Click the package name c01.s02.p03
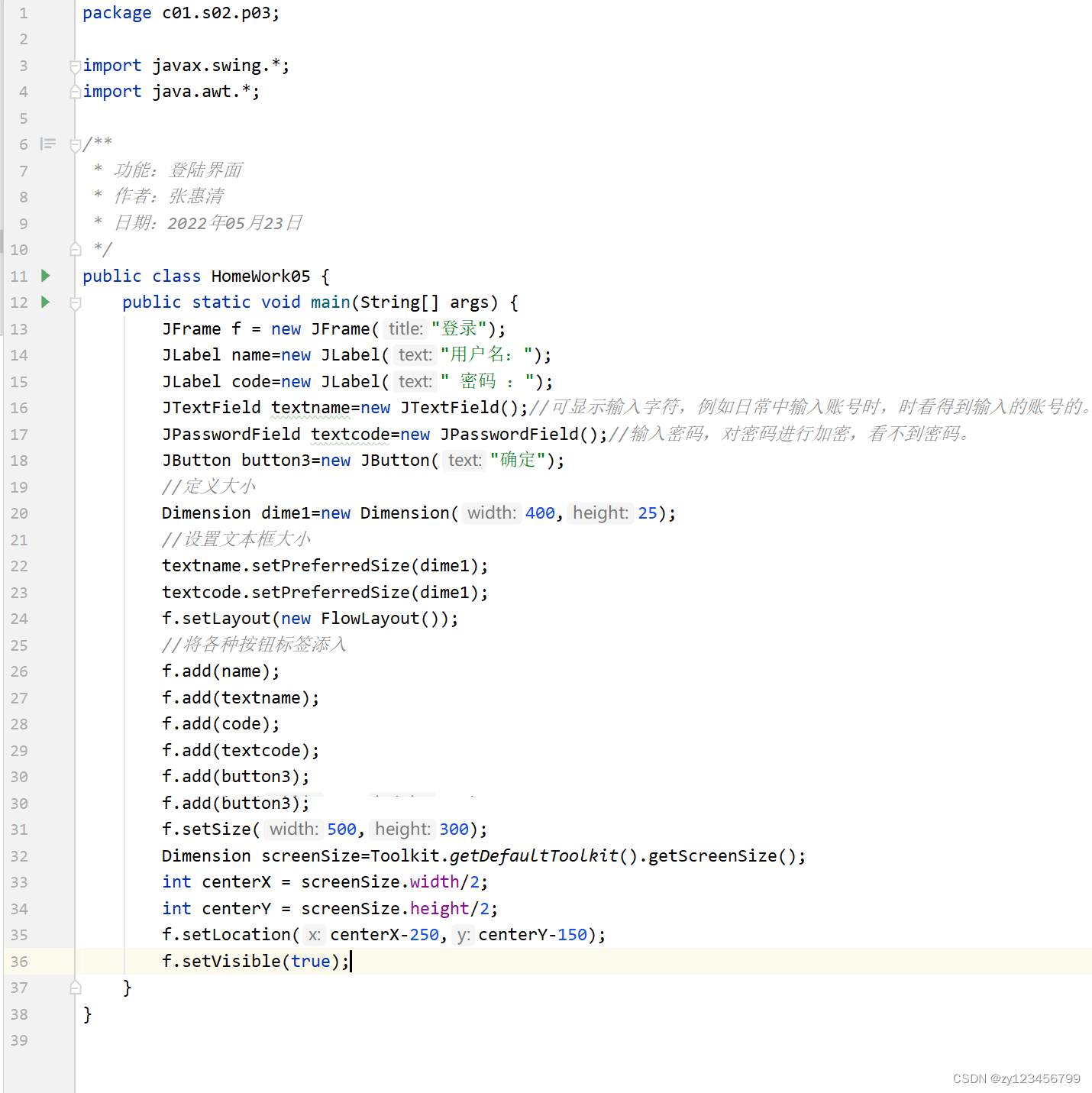This screenshot has width=1092, height=1093. pyautogui.click(x=216, y=13)
